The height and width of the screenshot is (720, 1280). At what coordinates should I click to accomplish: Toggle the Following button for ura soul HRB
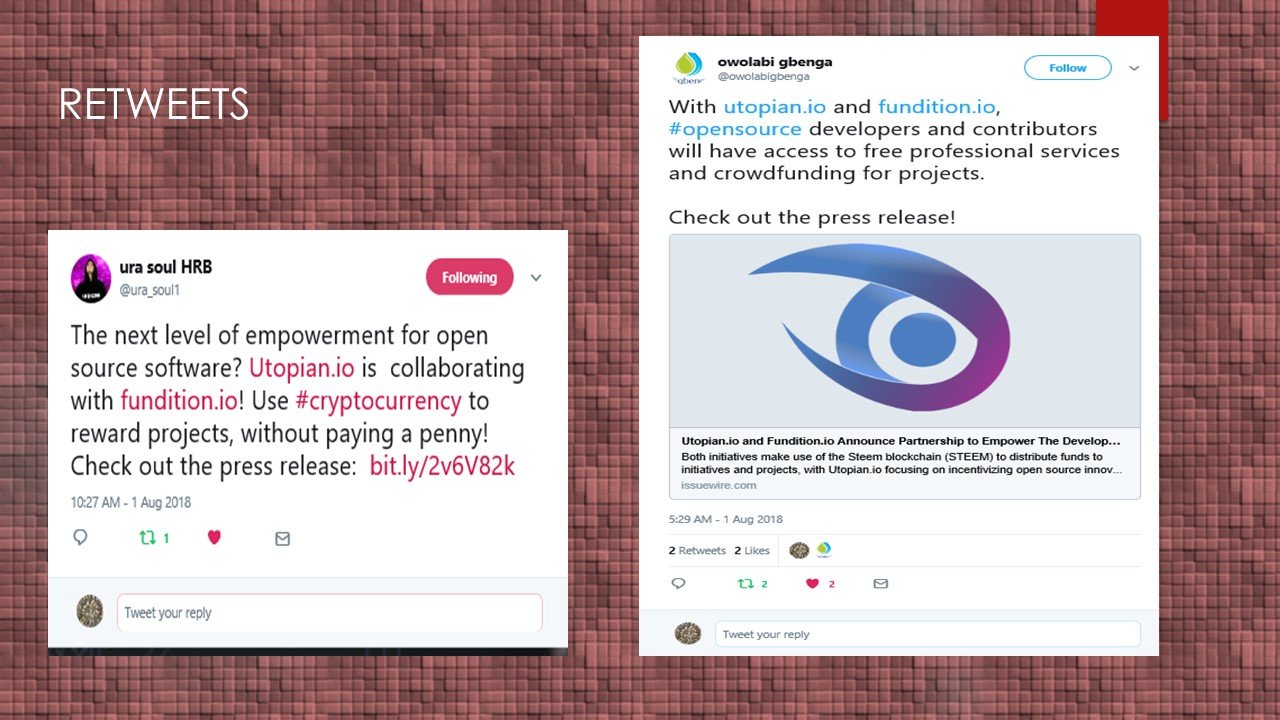click(x=469, y=277)
